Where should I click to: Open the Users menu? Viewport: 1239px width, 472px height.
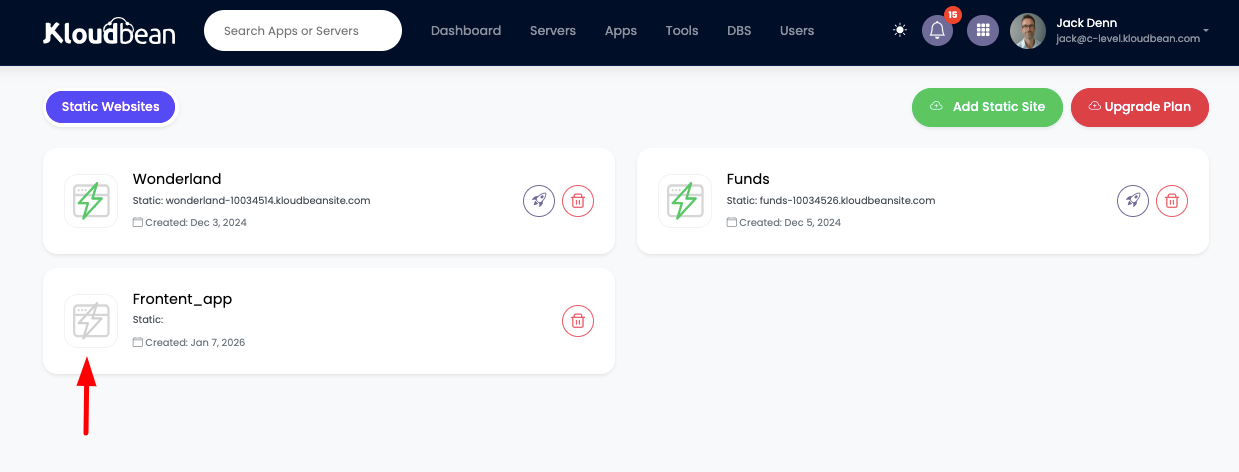coord(797,31)
